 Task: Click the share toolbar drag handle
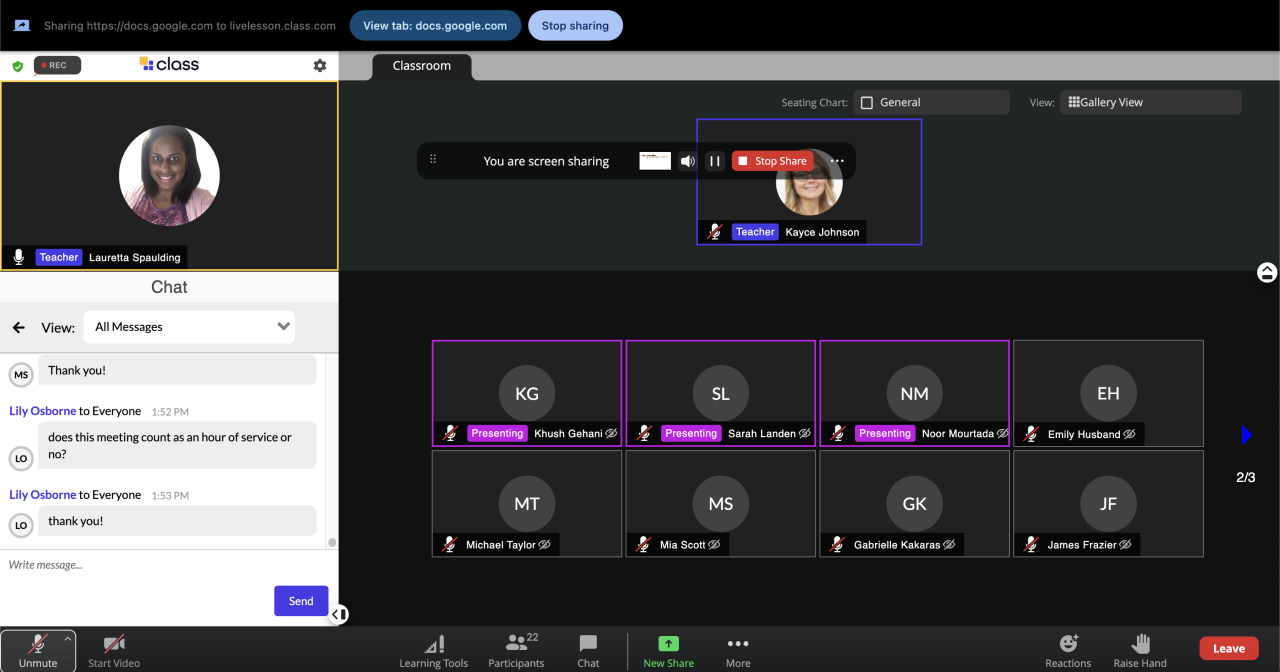pos(433,160)
